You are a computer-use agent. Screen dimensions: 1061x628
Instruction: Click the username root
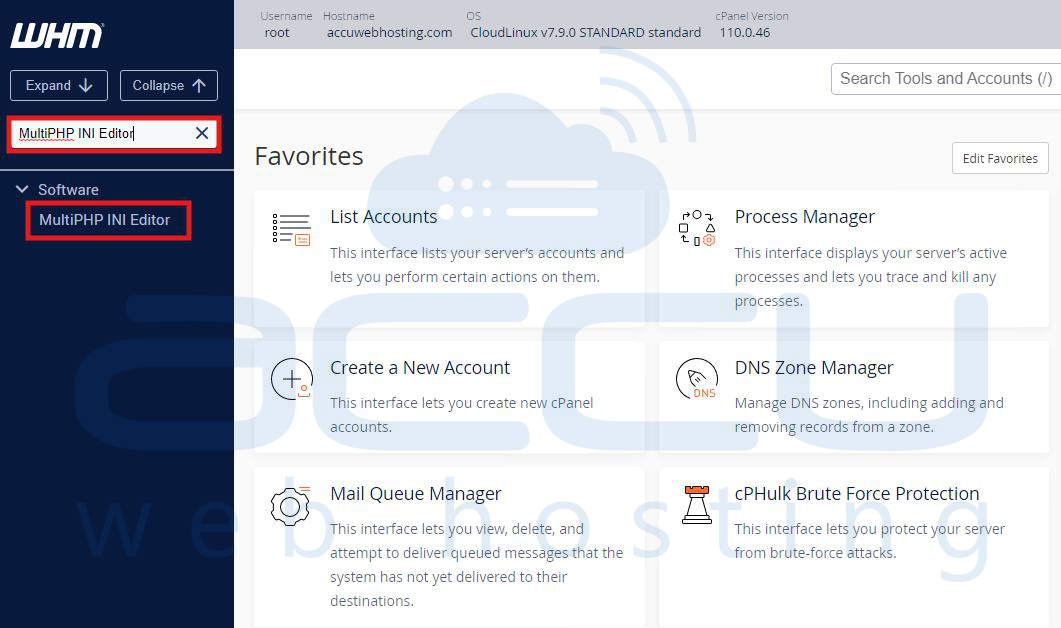(x=277, y=32)
